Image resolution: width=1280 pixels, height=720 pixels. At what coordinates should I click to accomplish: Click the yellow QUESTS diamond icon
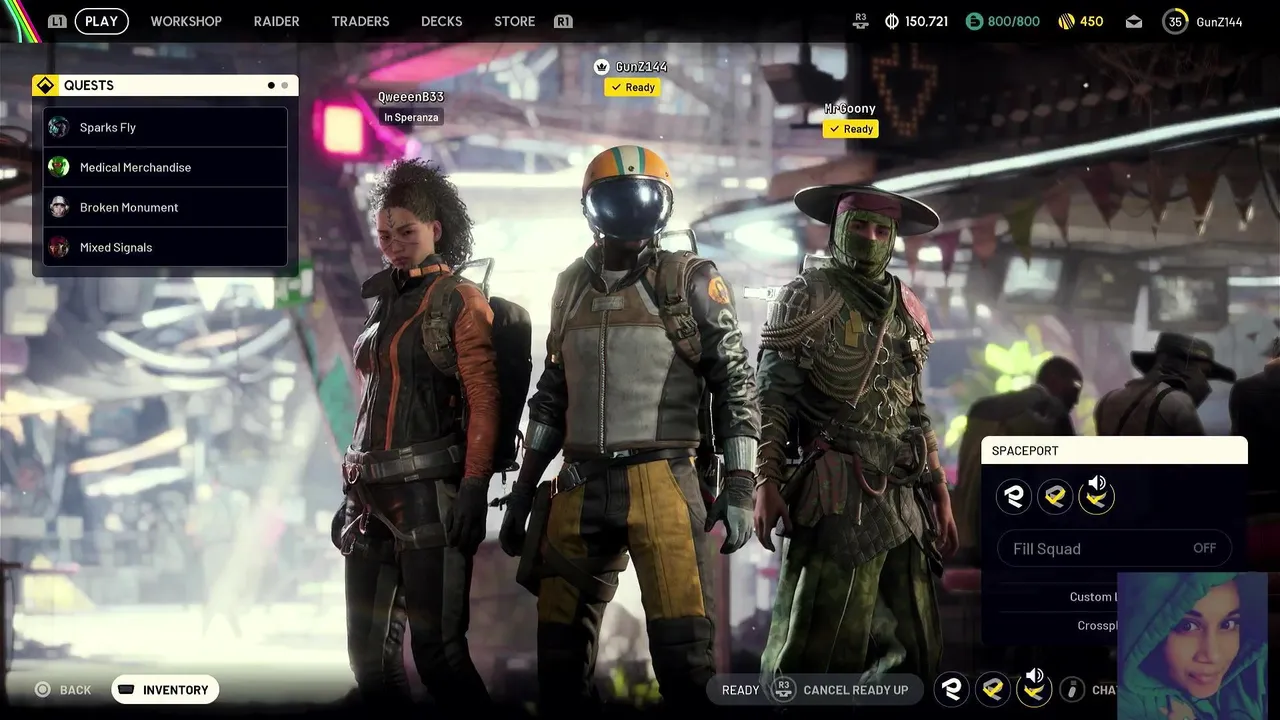(46, 85)
